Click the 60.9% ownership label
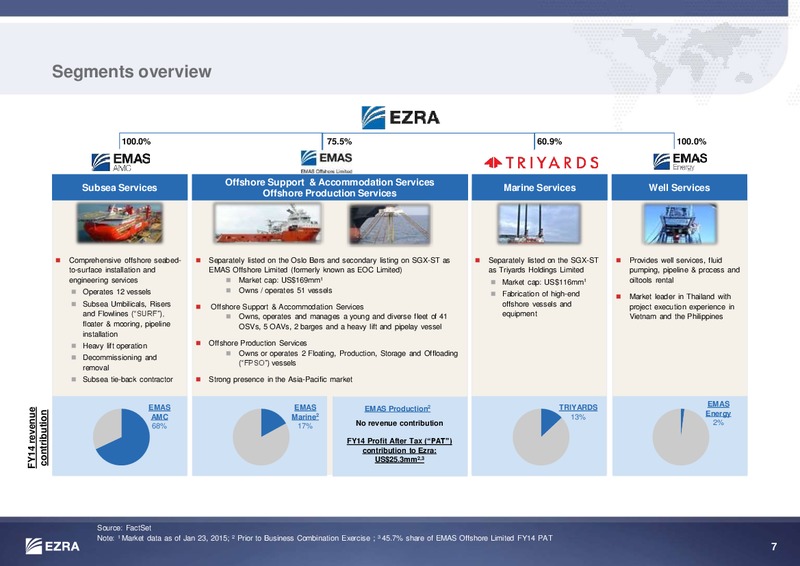This screenshot has width=800, height=566. click(549, 141)
